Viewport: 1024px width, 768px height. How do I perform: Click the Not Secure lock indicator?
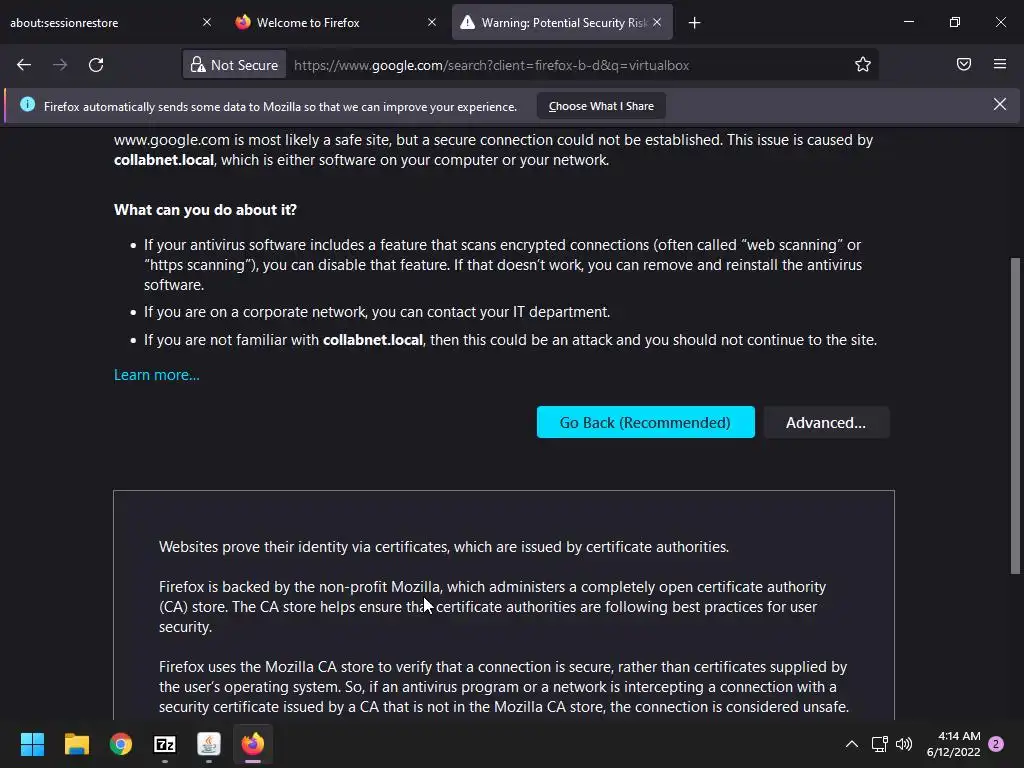tap(234, 65)
